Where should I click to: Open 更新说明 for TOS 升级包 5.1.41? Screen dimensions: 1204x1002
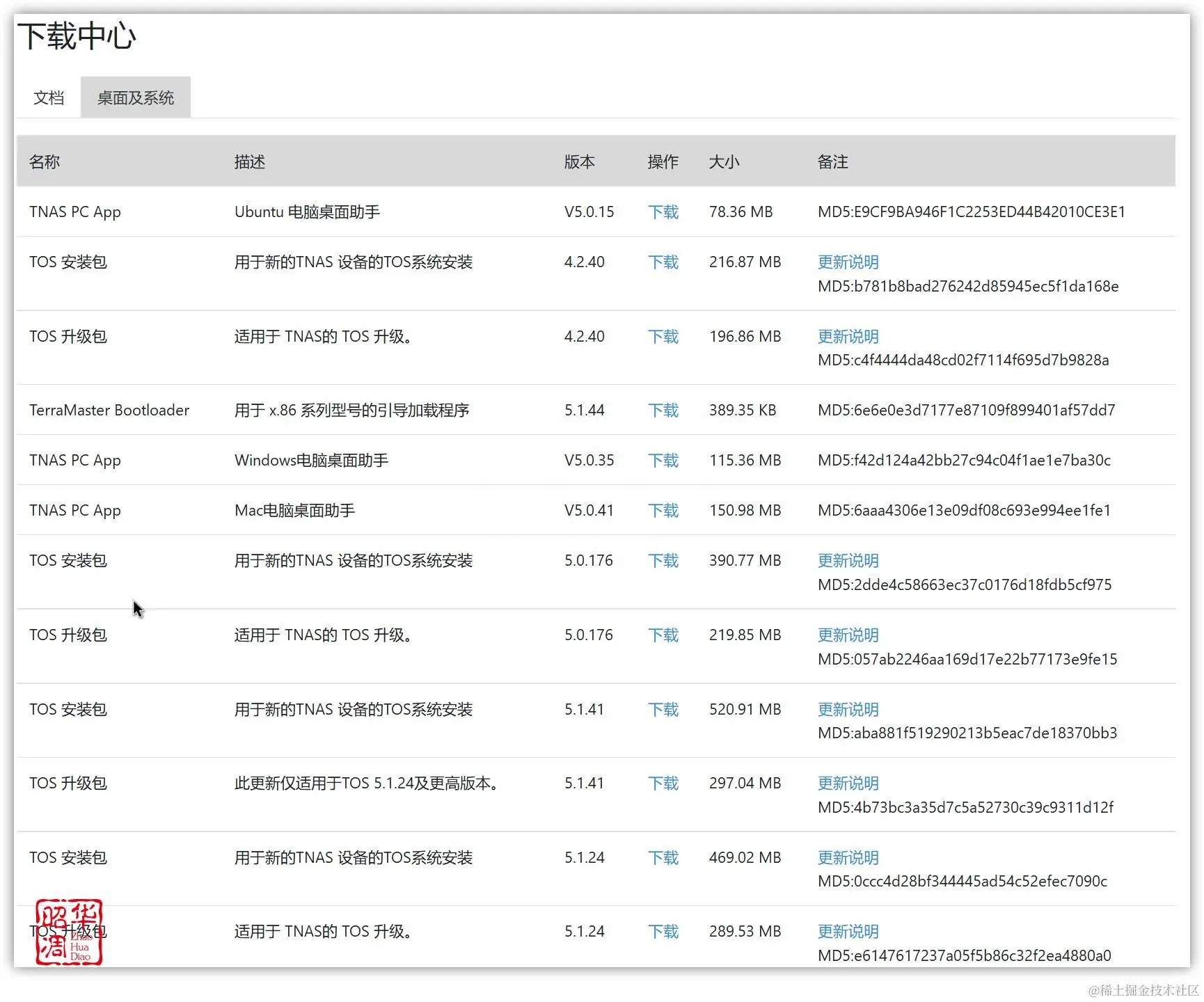pyautogui.click(x=848, y=784)
